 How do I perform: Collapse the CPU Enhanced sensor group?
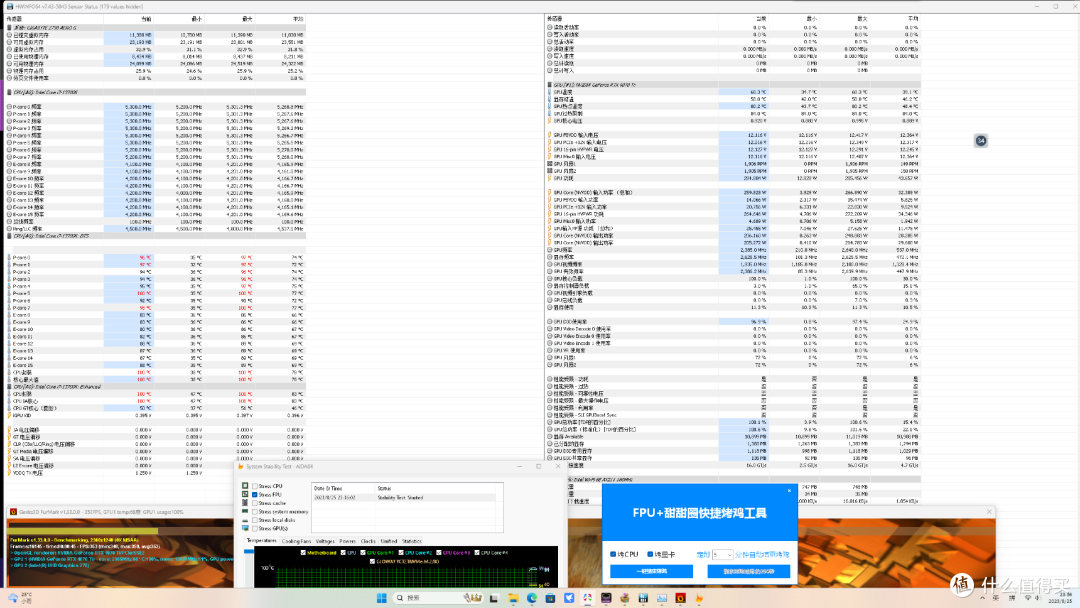click(x=9, y=386)
